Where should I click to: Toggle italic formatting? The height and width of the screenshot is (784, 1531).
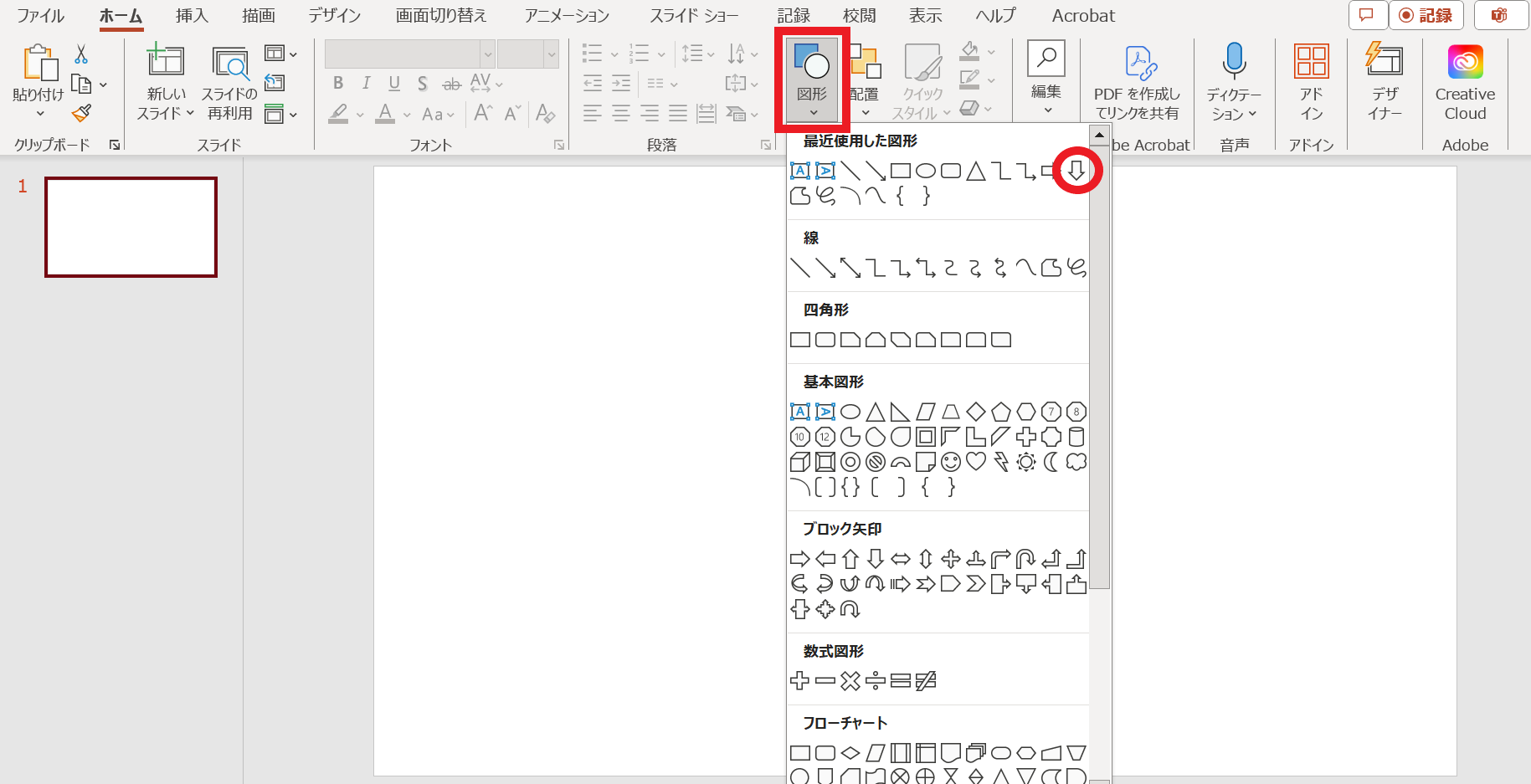tap(366, 83)
